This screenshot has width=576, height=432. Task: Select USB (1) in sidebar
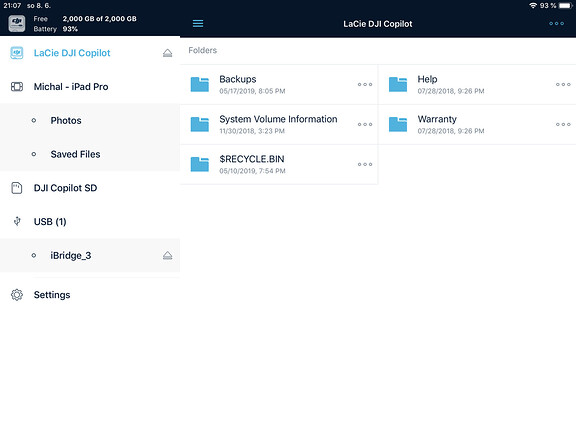point(90,222)
